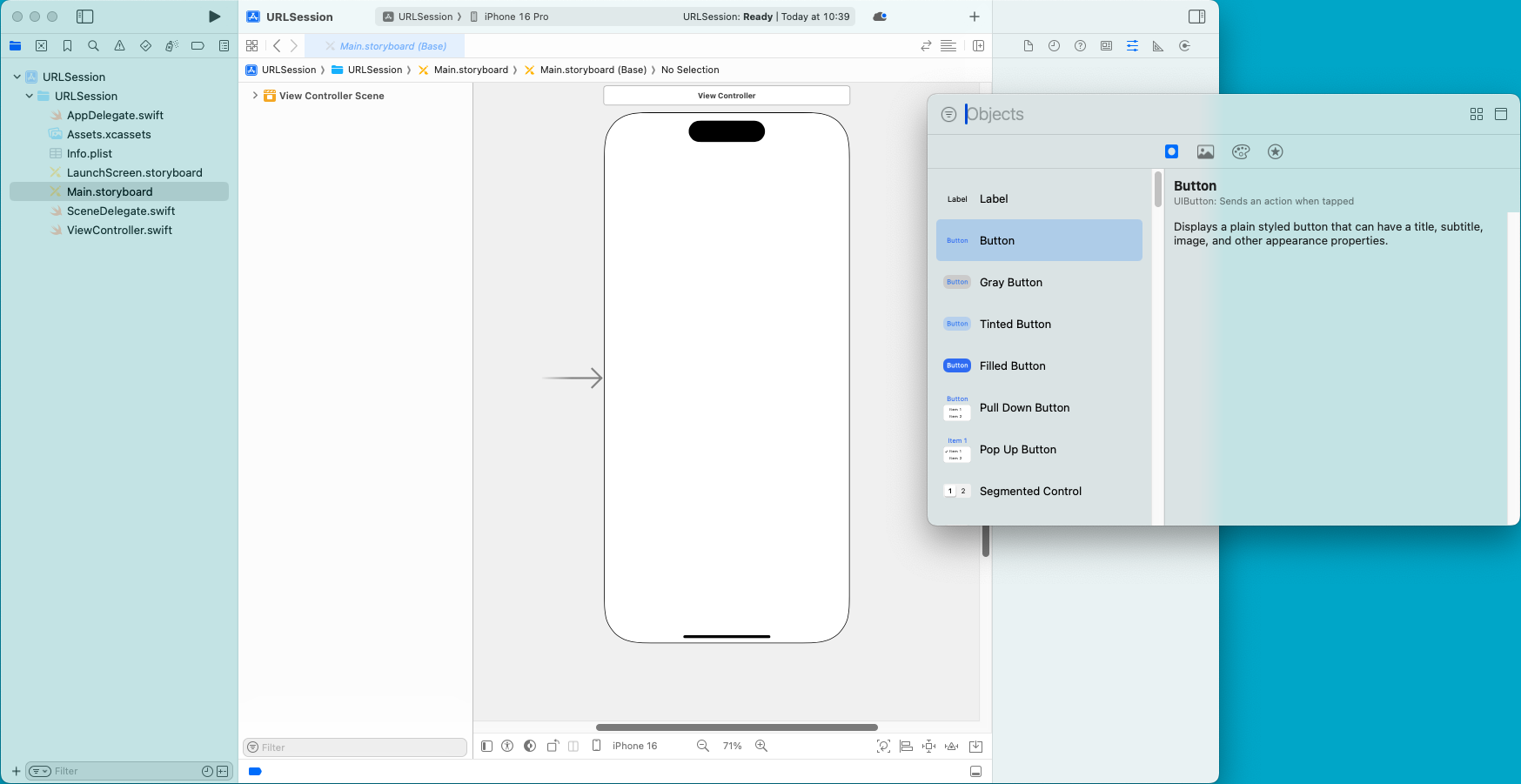The height and width of the screenshot is (784, 1521).
Task: Toggle the document outline in canvas bar
Action: [x=486, y=746]
